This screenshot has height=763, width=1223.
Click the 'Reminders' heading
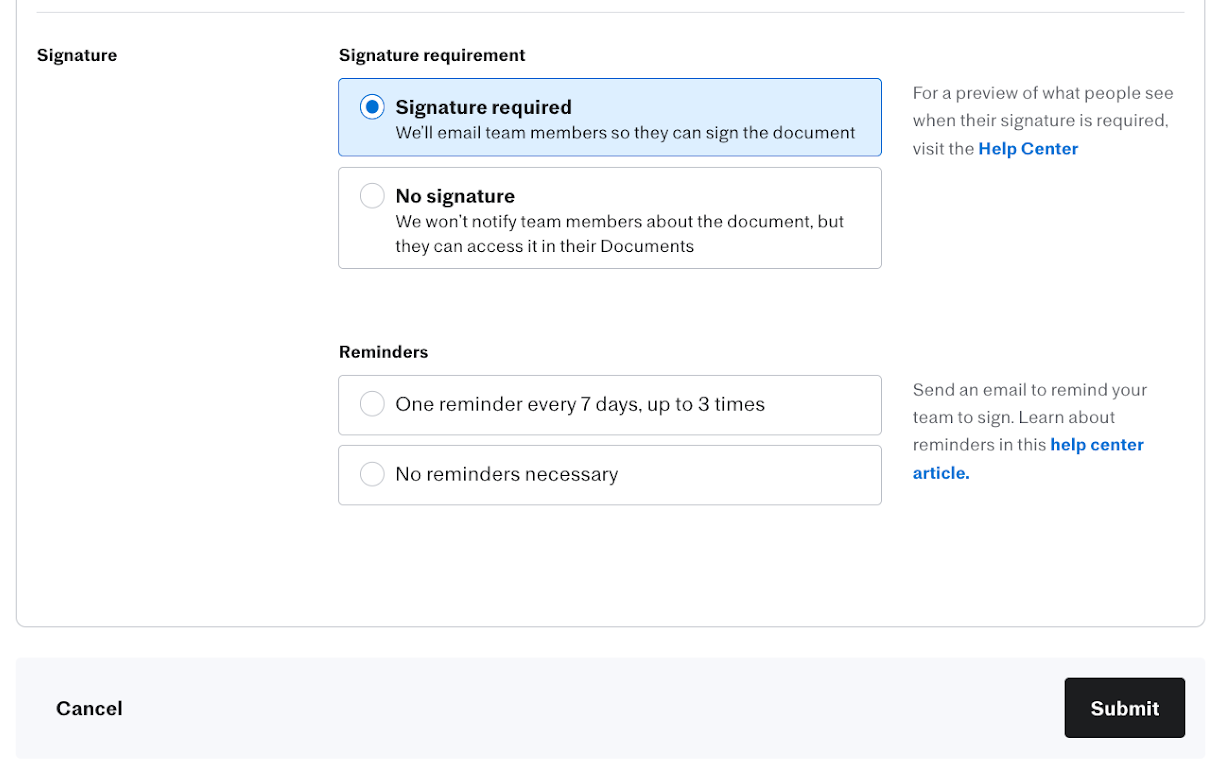(383, 352)
